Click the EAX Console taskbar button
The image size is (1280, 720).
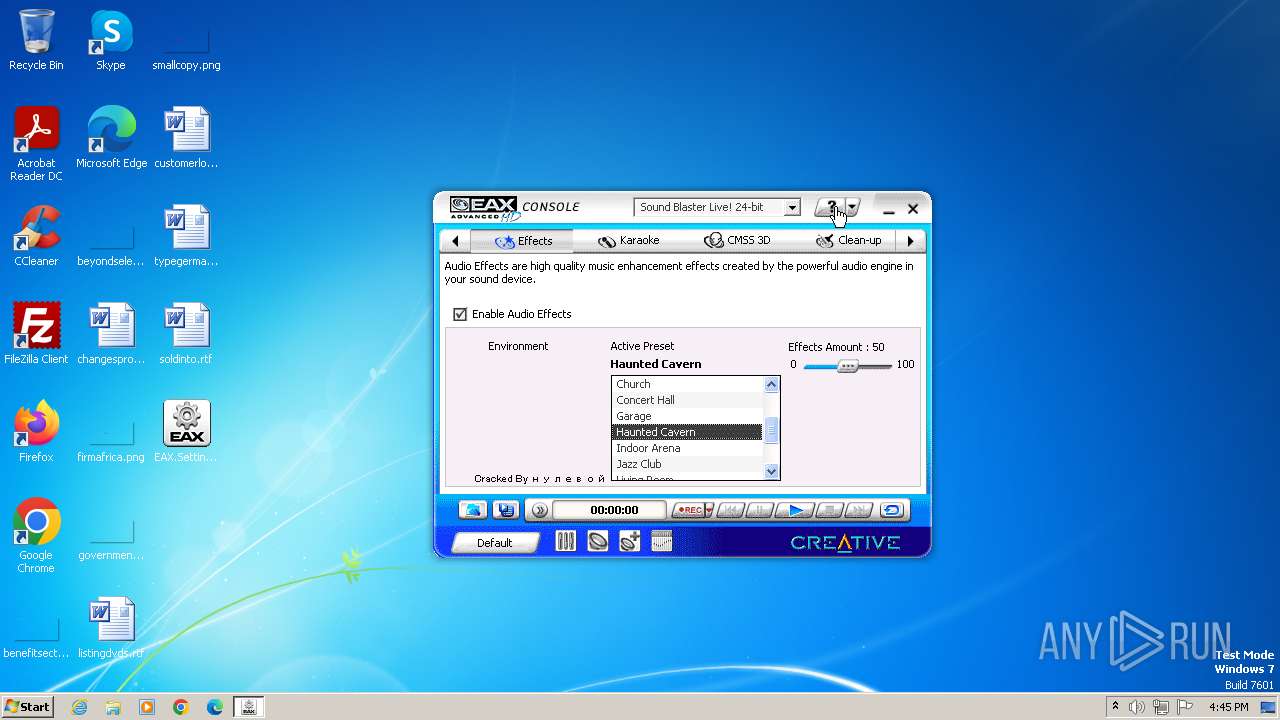click(249, 707)
